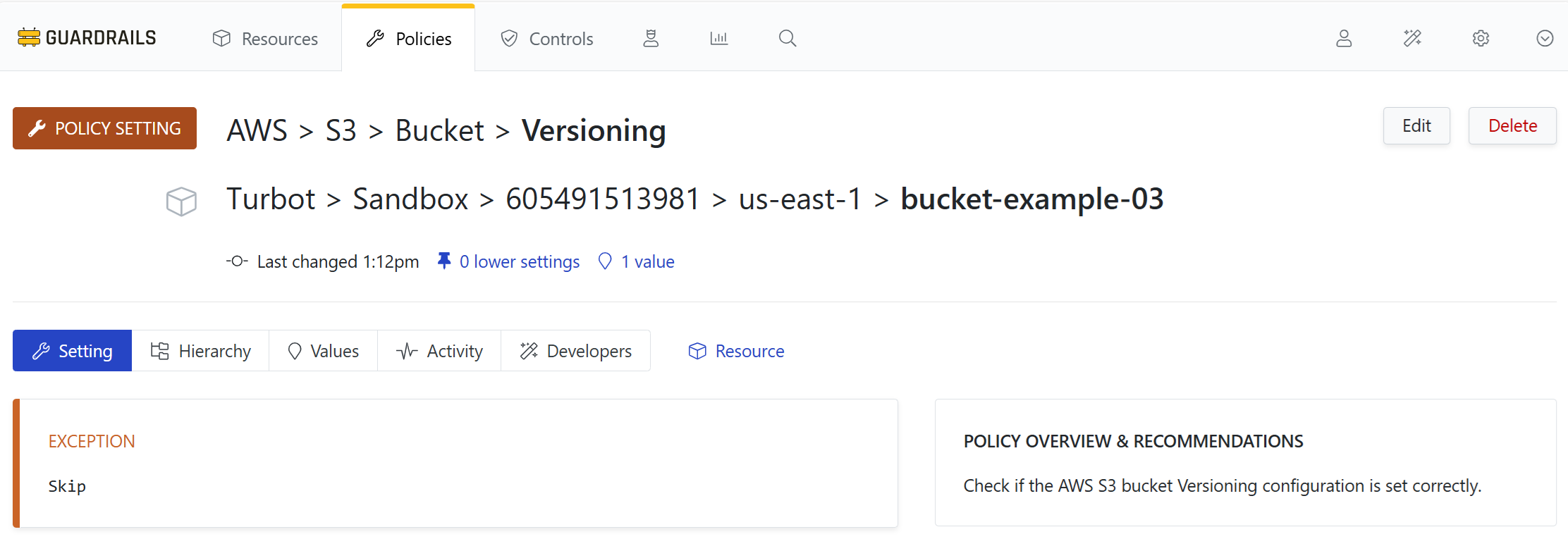Select the Policies tab
The width and height of the screenshot is (1568, 539).
pyautogui.click(x=408, y=39)
